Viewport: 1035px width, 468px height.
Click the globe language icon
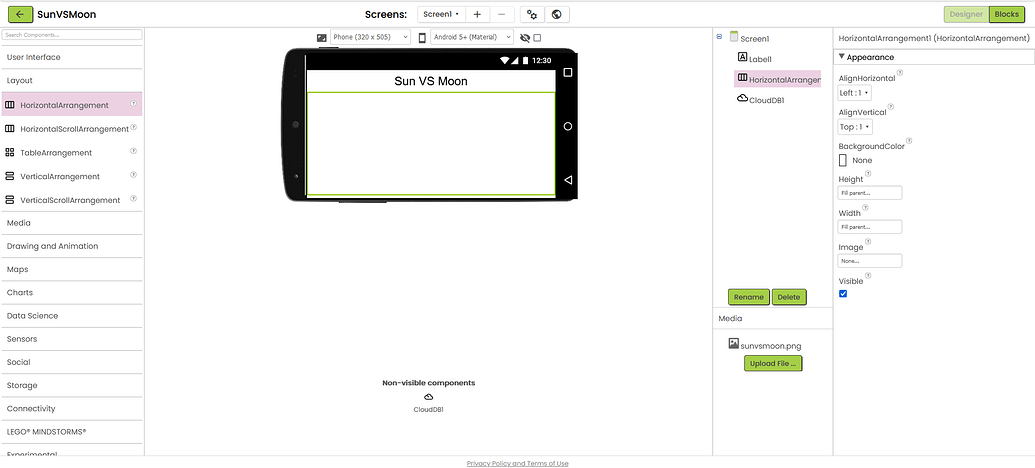(557, 15)
